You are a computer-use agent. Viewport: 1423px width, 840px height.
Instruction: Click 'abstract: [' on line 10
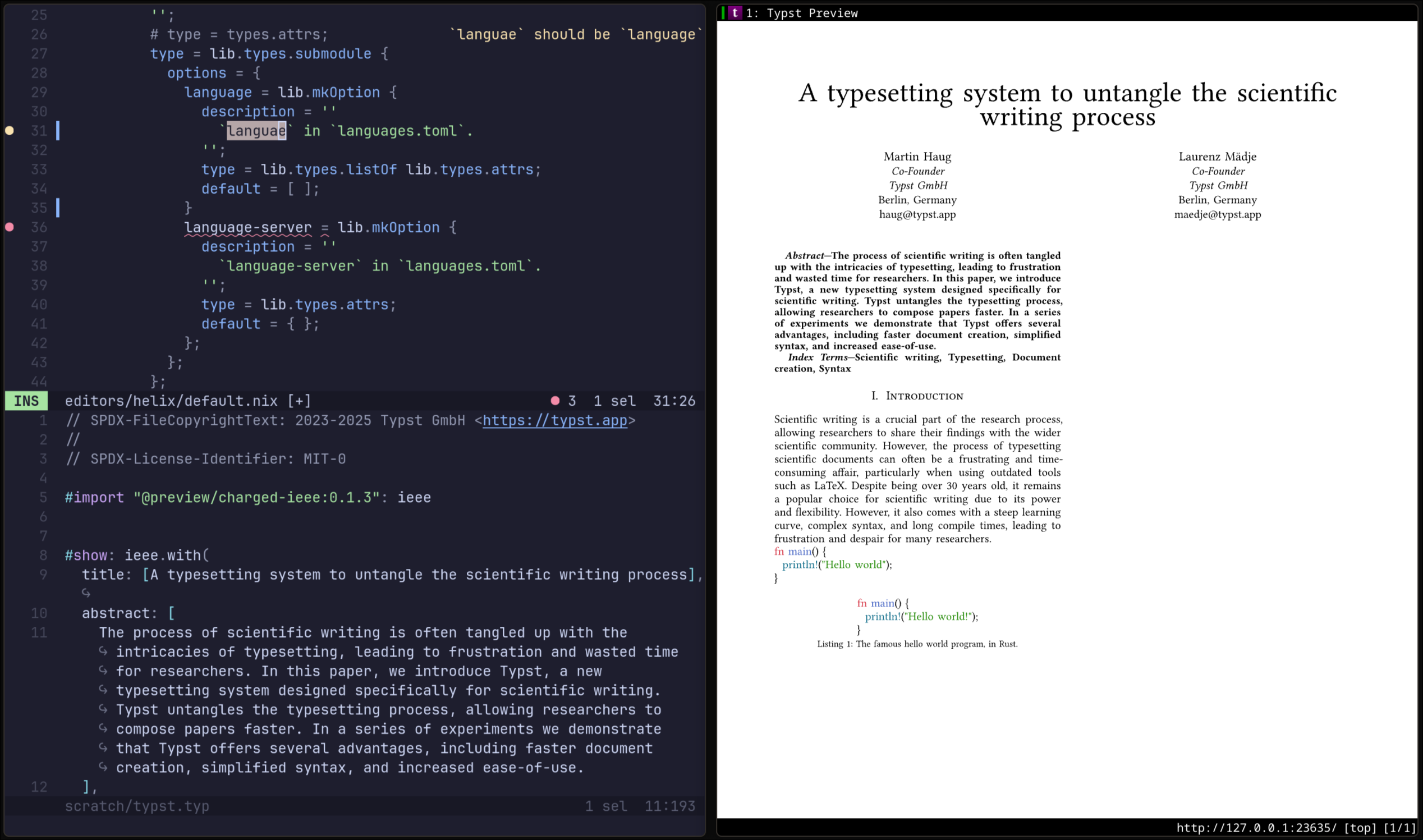tap(128, 613)
